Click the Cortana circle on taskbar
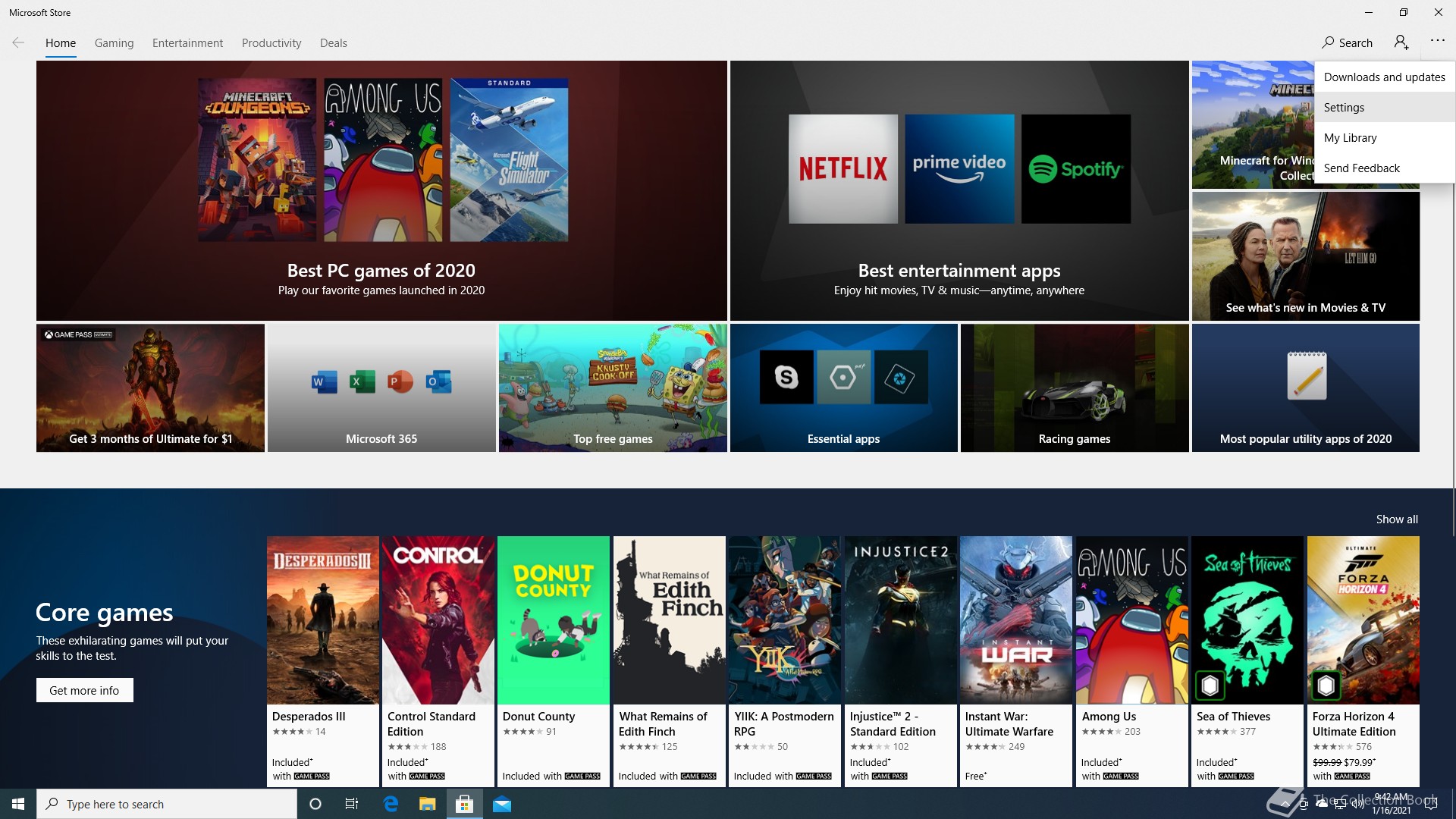The image size is (1456, 819). coord(315,804)
